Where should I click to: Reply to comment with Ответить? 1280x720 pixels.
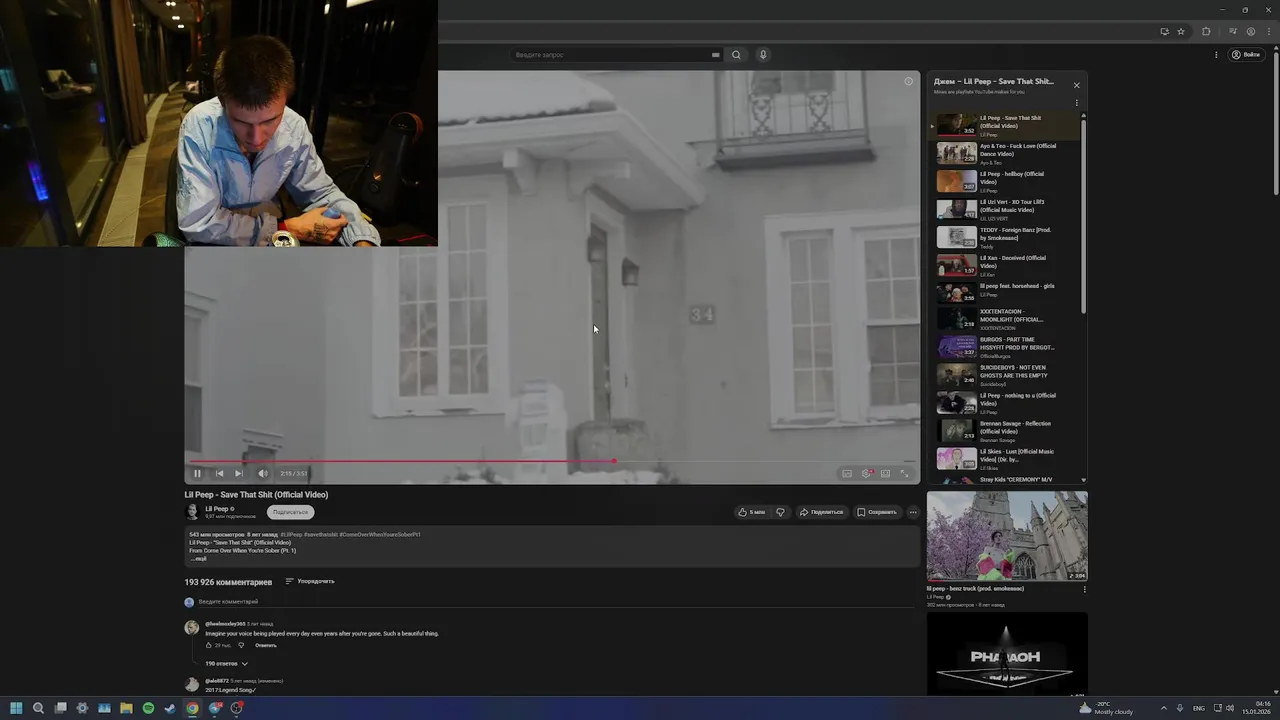coord(266,645)
